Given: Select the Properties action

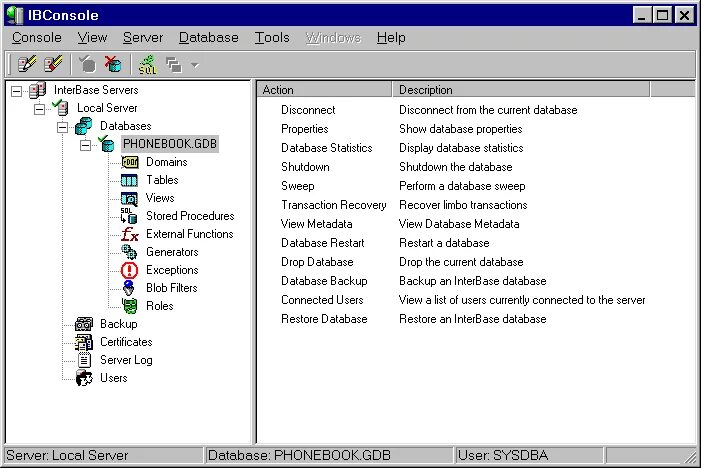Looking at the screenshot, I should (x=304, y=129).
